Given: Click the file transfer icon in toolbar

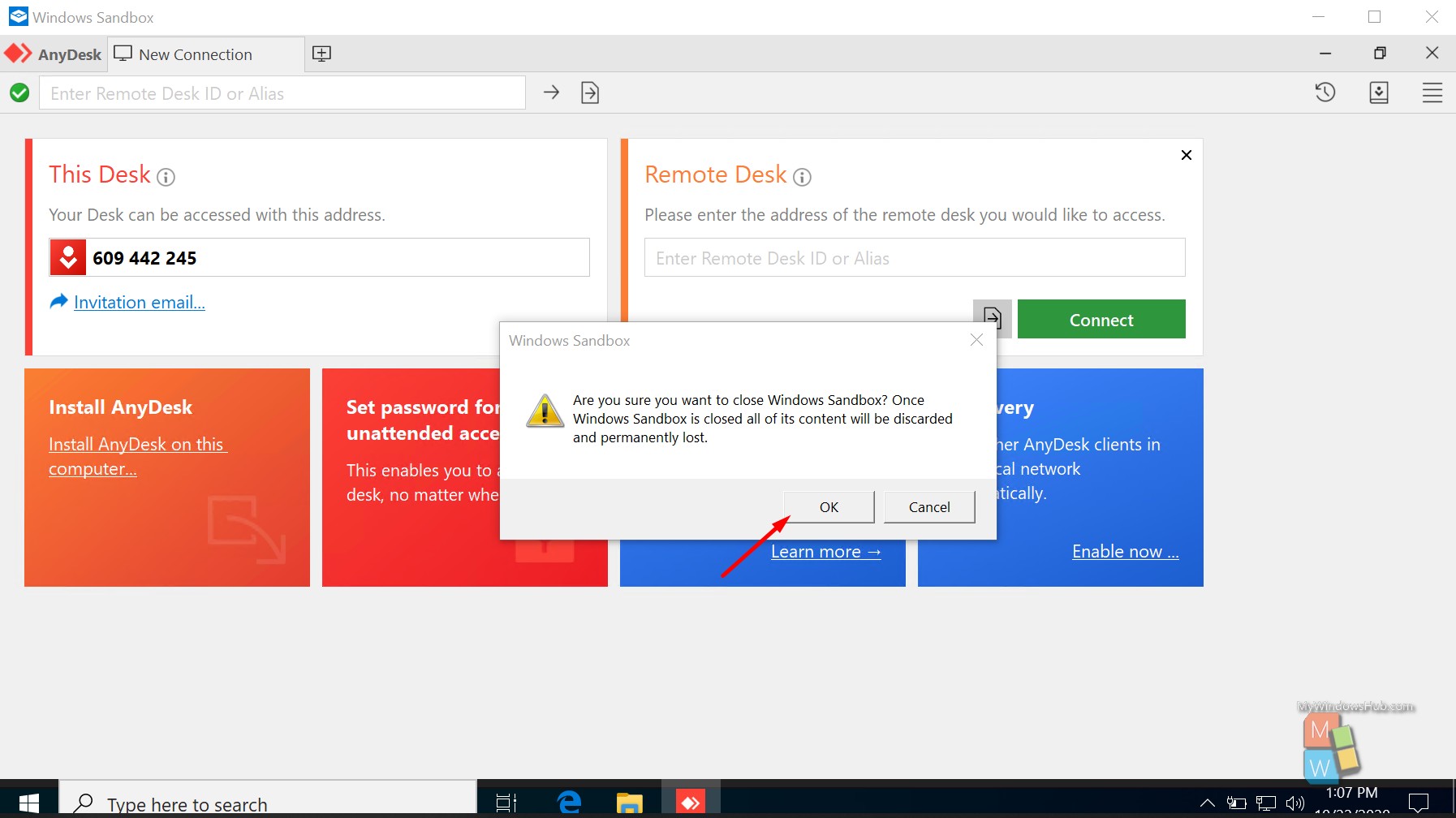Looking at the screenshot, I should 590,93.
